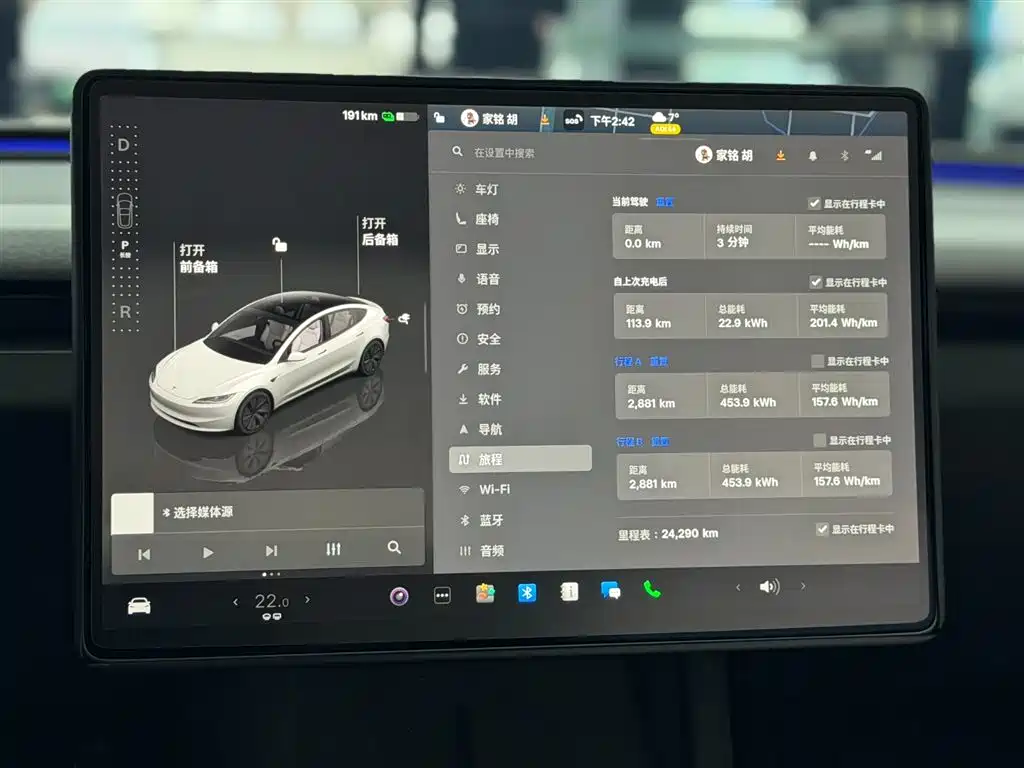Reset current drive stats via 重置
1024x768 pixels.
click(x=664, y=201)
